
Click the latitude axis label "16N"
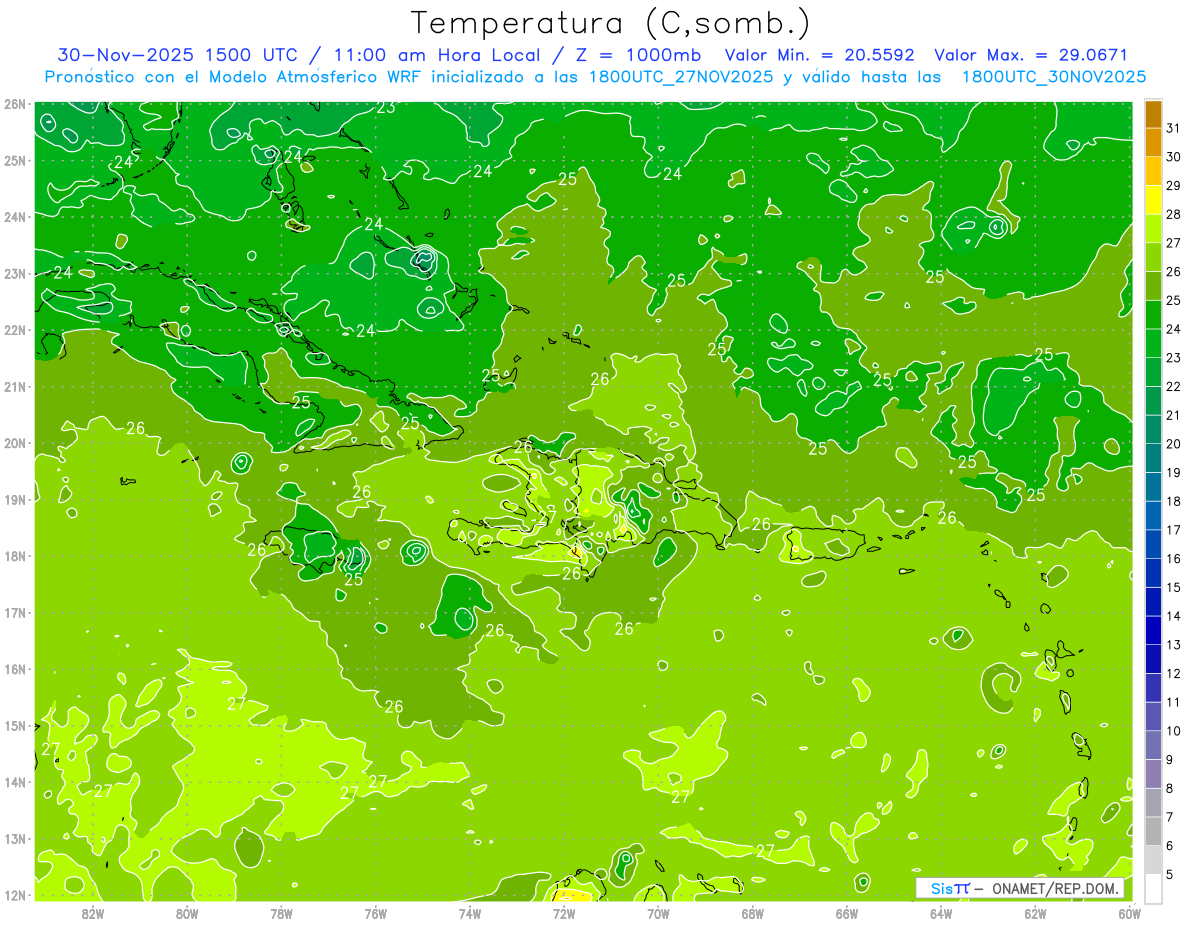(x=15, y=669)
